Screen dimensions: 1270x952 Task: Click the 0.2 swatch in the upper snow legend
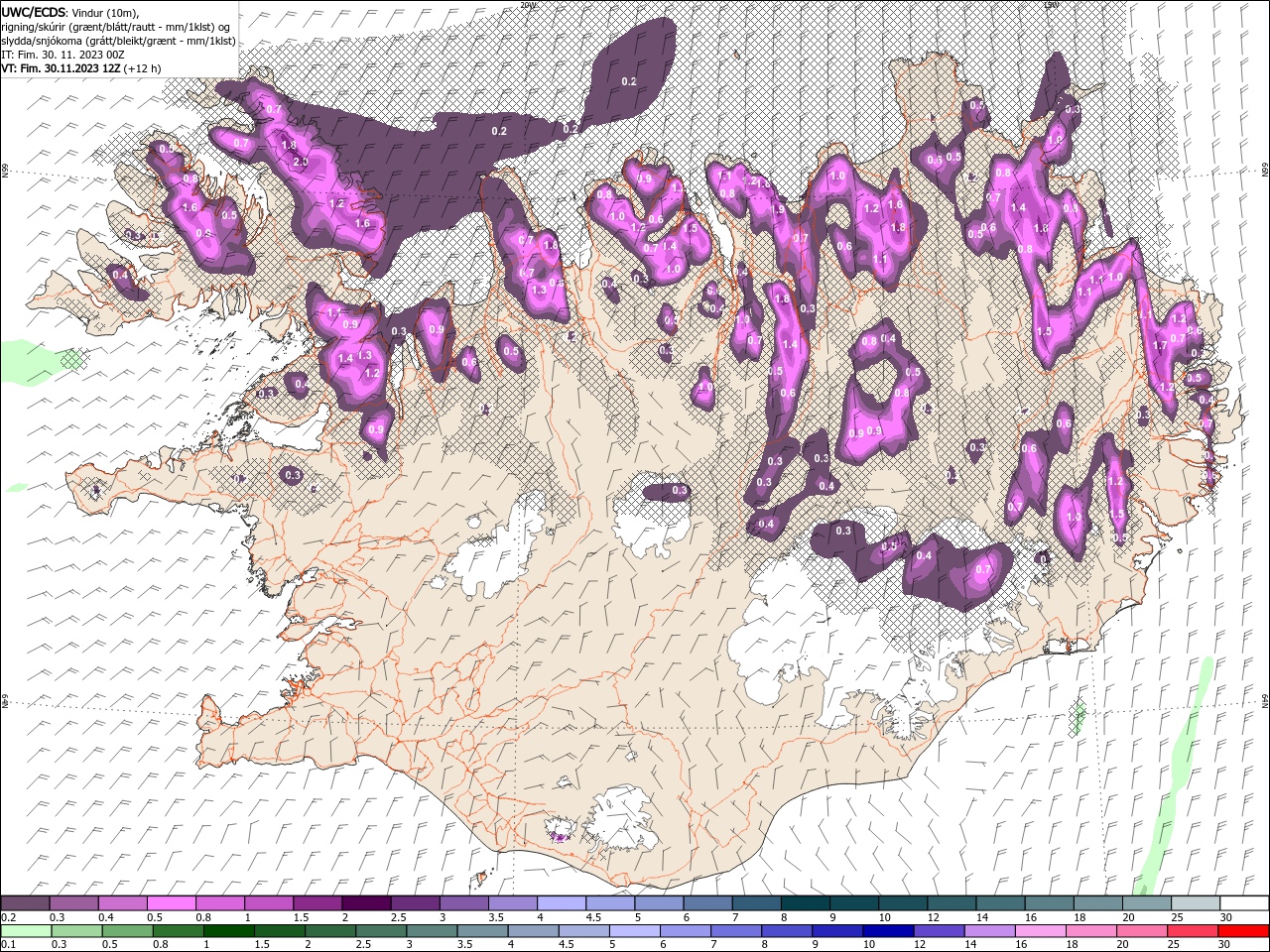pos(25,903)
